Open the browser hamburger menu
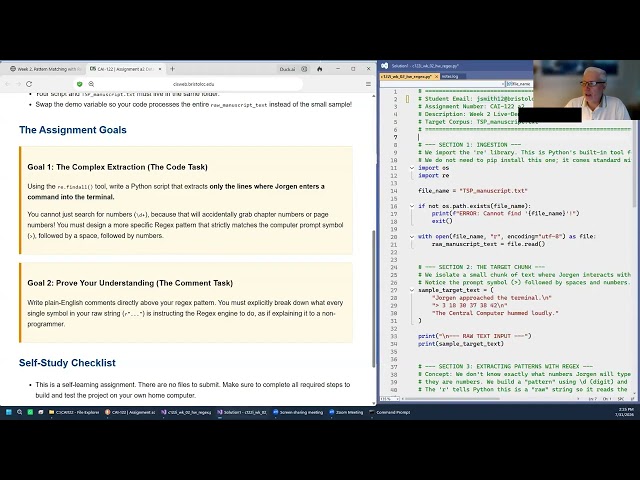The image size is (640, 480). point(368,84)
